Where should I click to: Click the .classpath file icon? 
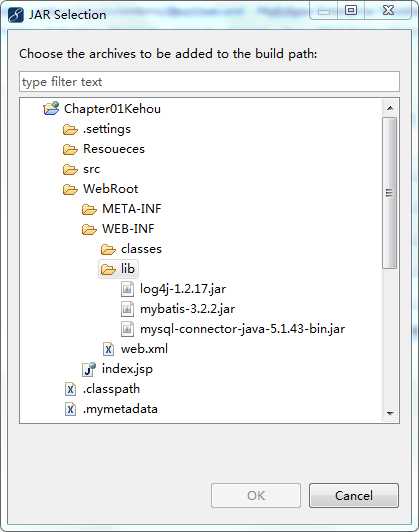70,389
